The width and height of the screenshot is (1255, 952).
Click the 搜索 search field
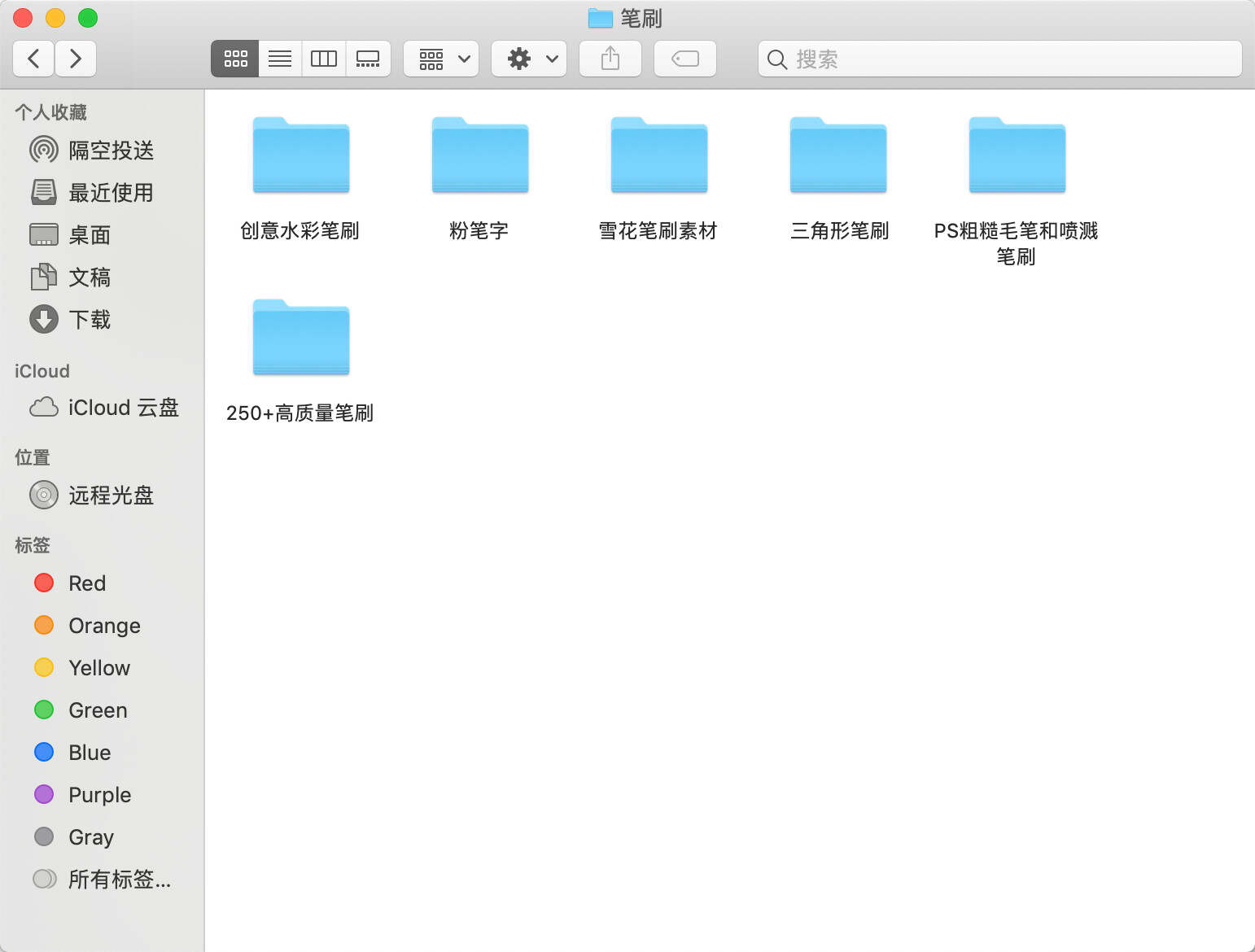pos(999,59)
